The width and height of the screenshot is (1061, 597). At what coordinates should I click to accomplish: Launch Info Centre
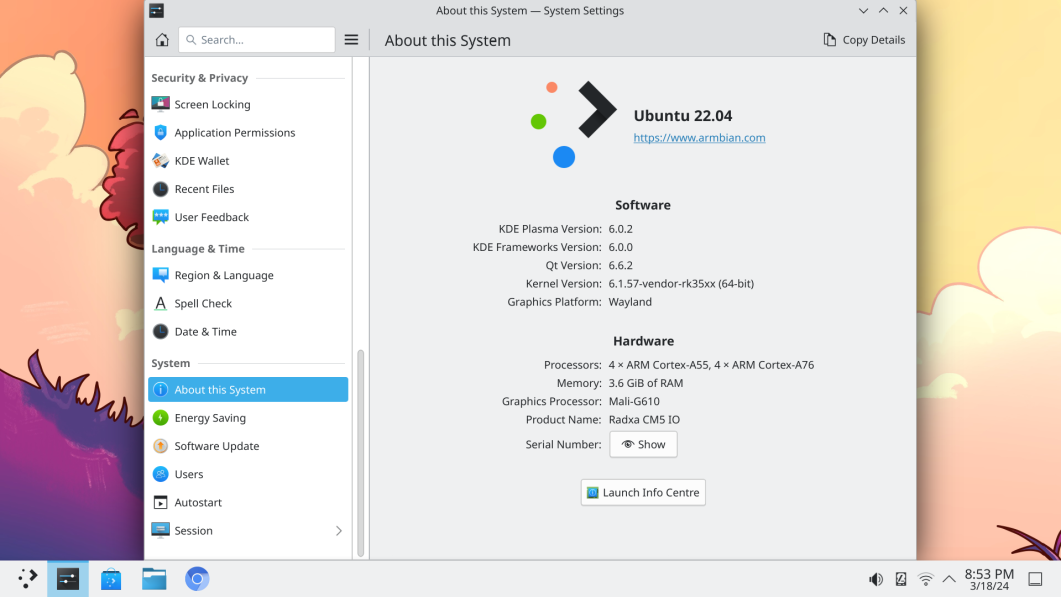click(643, 493)
